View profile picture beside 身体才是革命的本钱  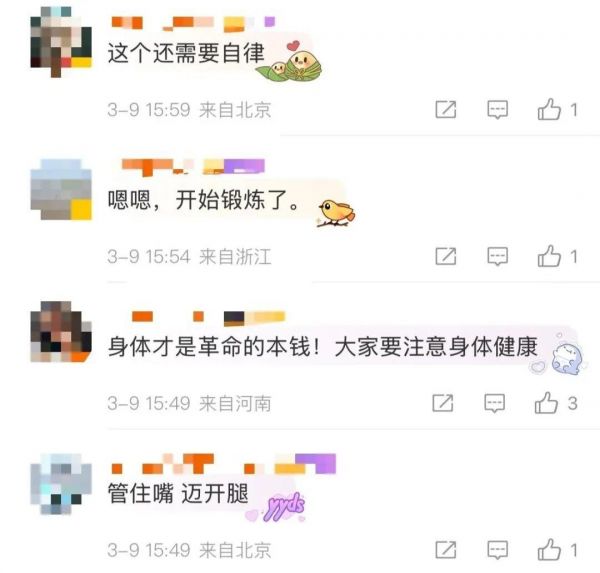(61, 331)
